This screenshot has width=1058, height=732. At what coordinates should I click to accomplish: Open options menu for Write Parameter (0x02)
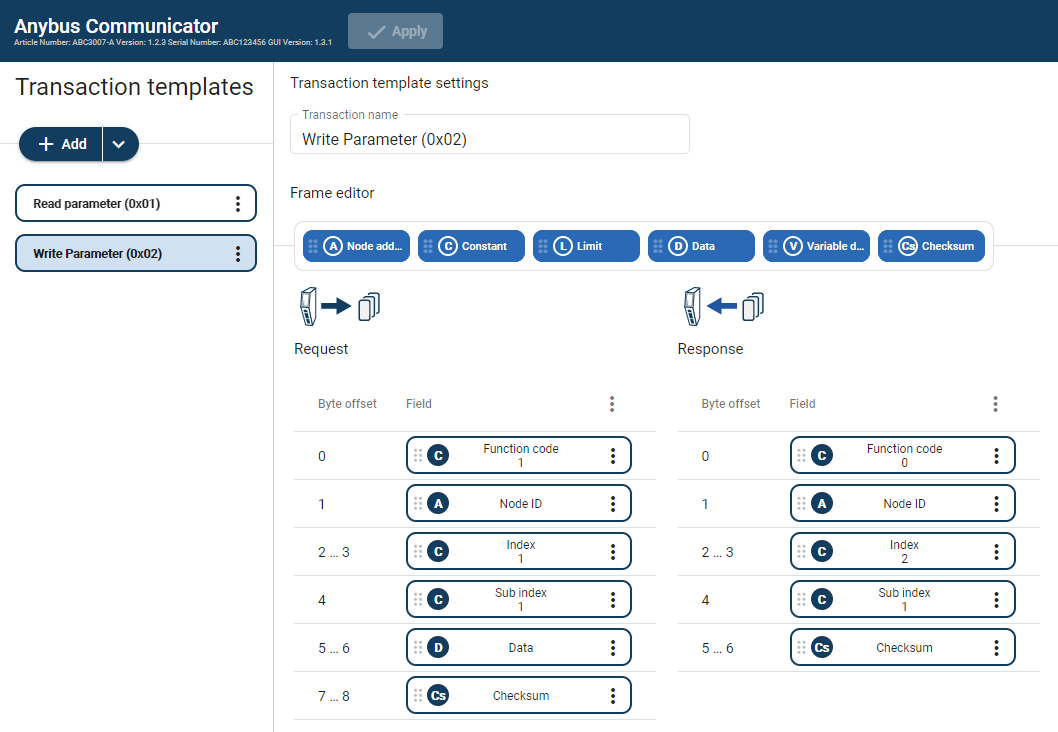(238, 253)
